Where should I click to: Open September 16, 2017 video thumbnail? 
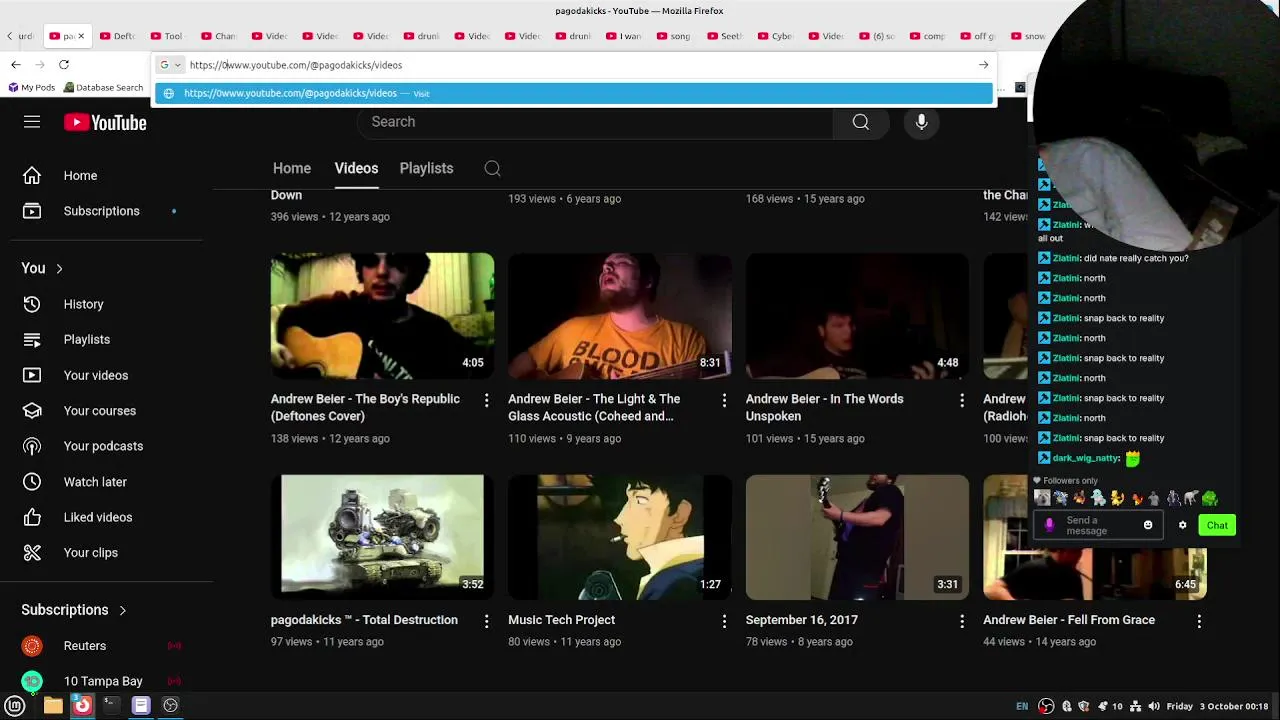857,537
